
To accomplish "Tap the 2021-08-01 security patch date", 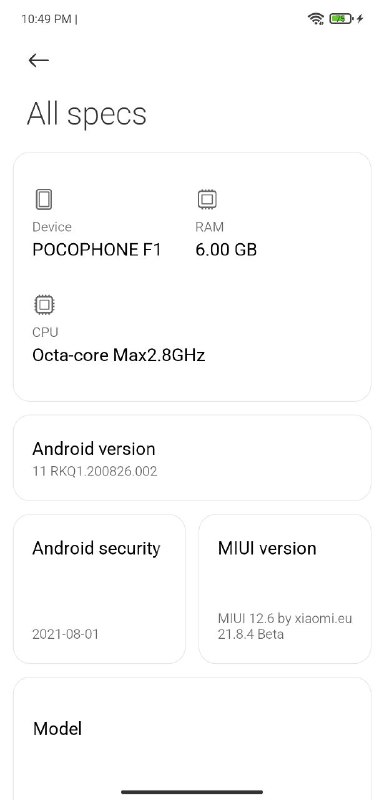I will pos(65,634).
